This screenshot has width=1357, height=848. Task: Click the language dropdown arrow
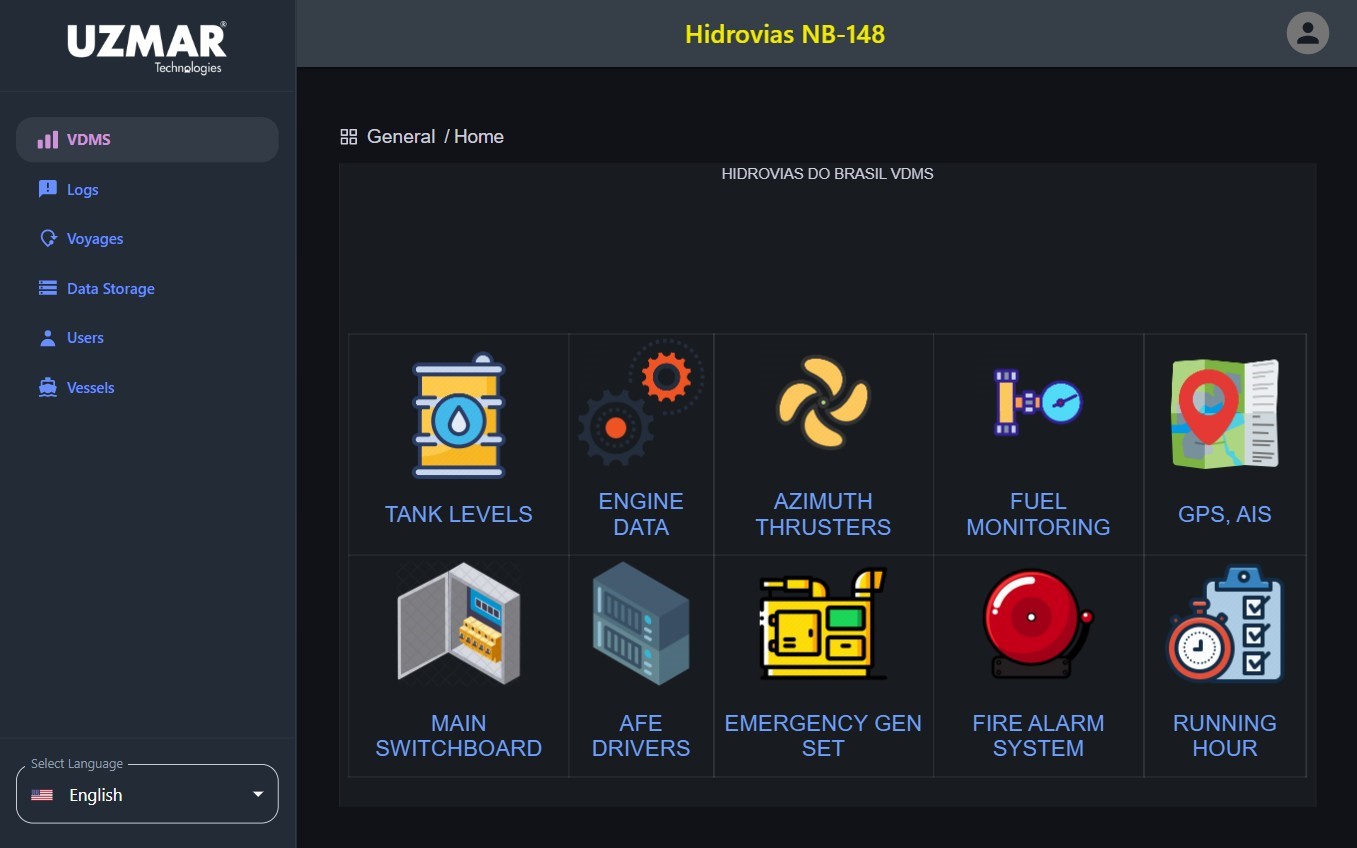[x=258, y=795]
